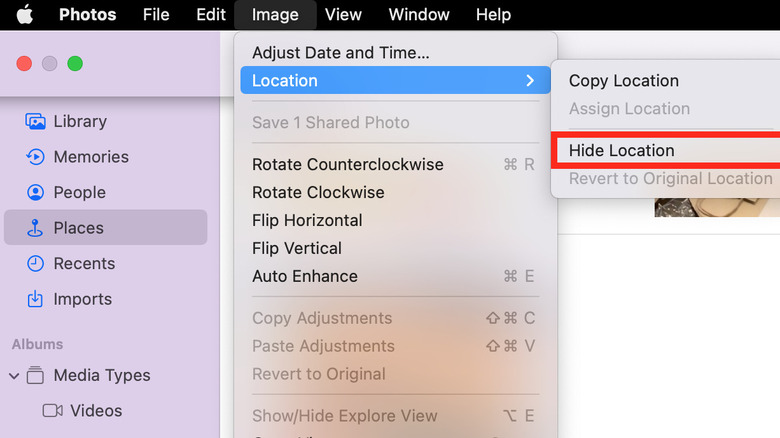Click the photo thumbnail behind the submenu
Screen dimensions: 780x438
coord(716,207)
